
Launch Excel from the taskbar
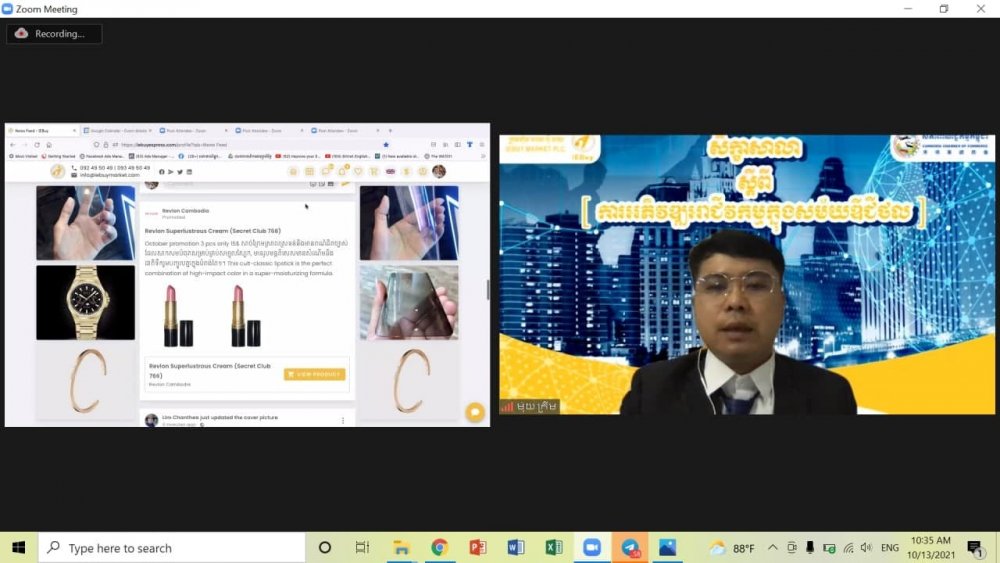[554, 547]
